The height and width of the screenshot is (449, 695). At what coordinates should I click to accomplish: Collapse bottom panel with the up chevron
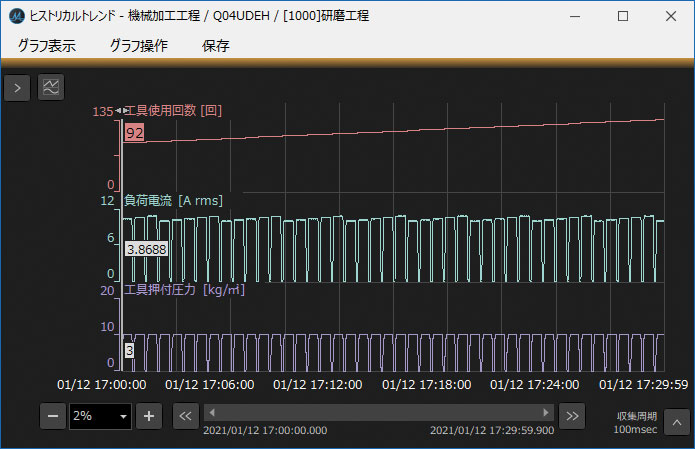675,419
